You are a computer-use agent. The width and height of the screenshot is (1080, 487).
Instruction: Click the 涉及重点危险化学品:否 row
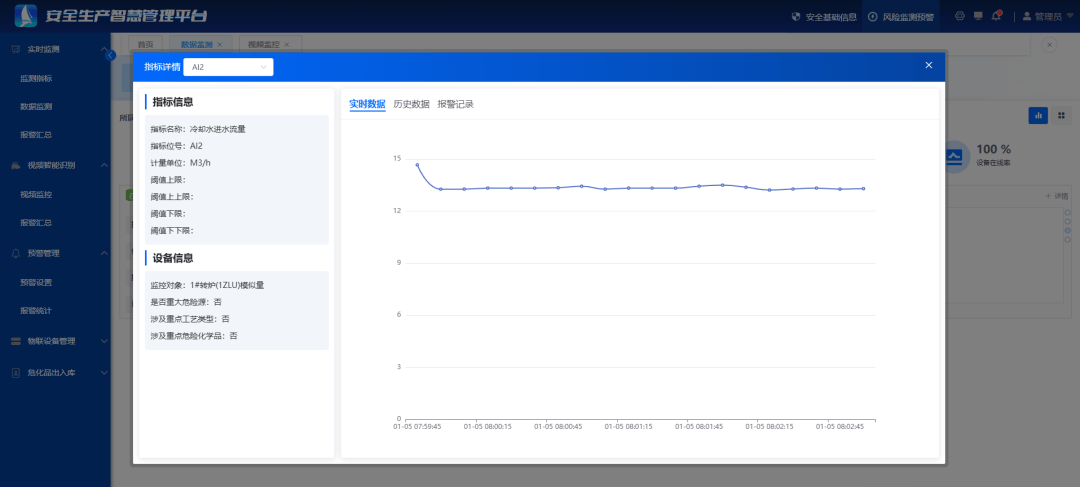tap(194, 336)
